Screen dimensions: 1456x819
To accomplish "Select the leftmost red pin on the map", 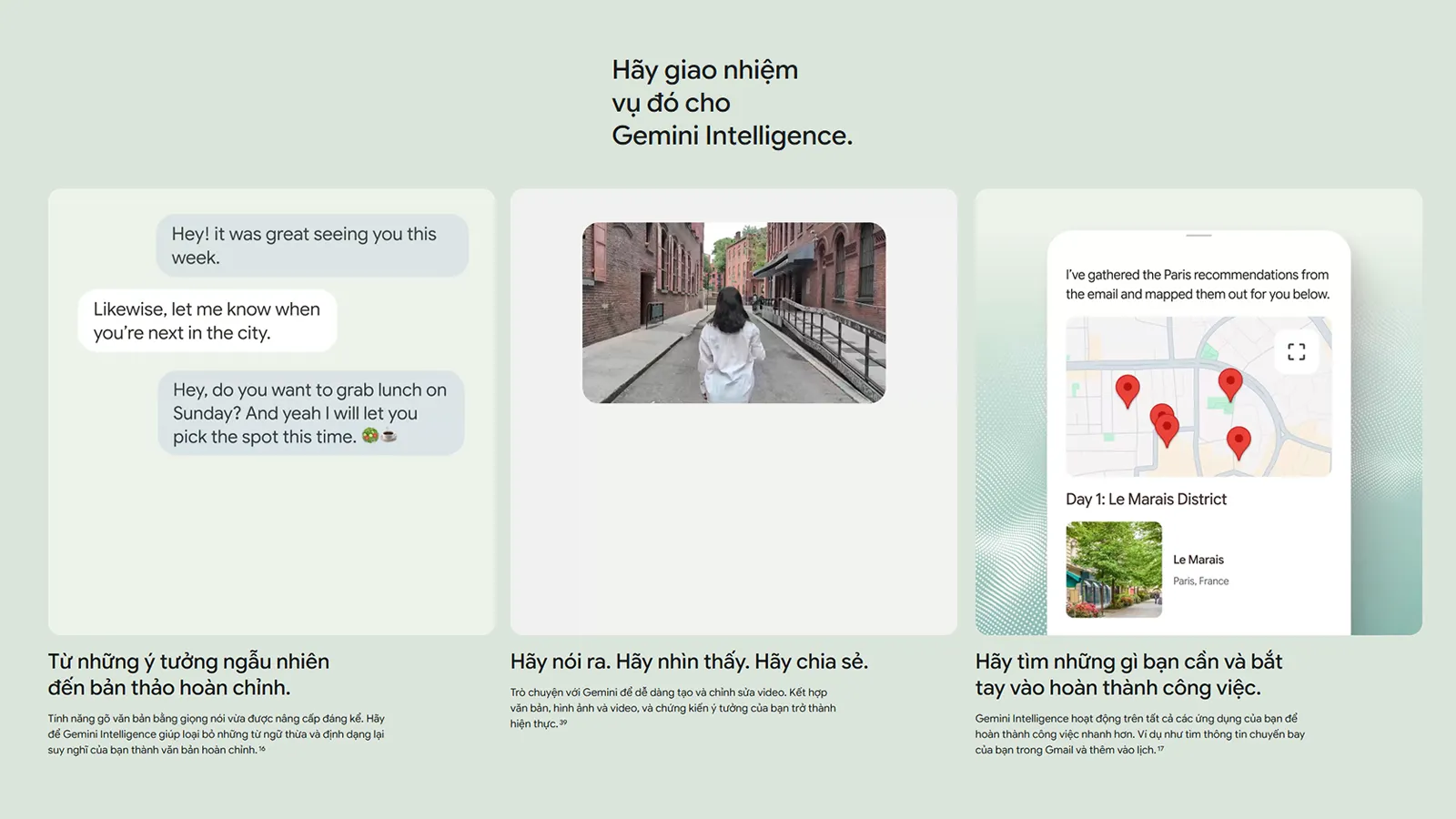I will click(1127, 390).
